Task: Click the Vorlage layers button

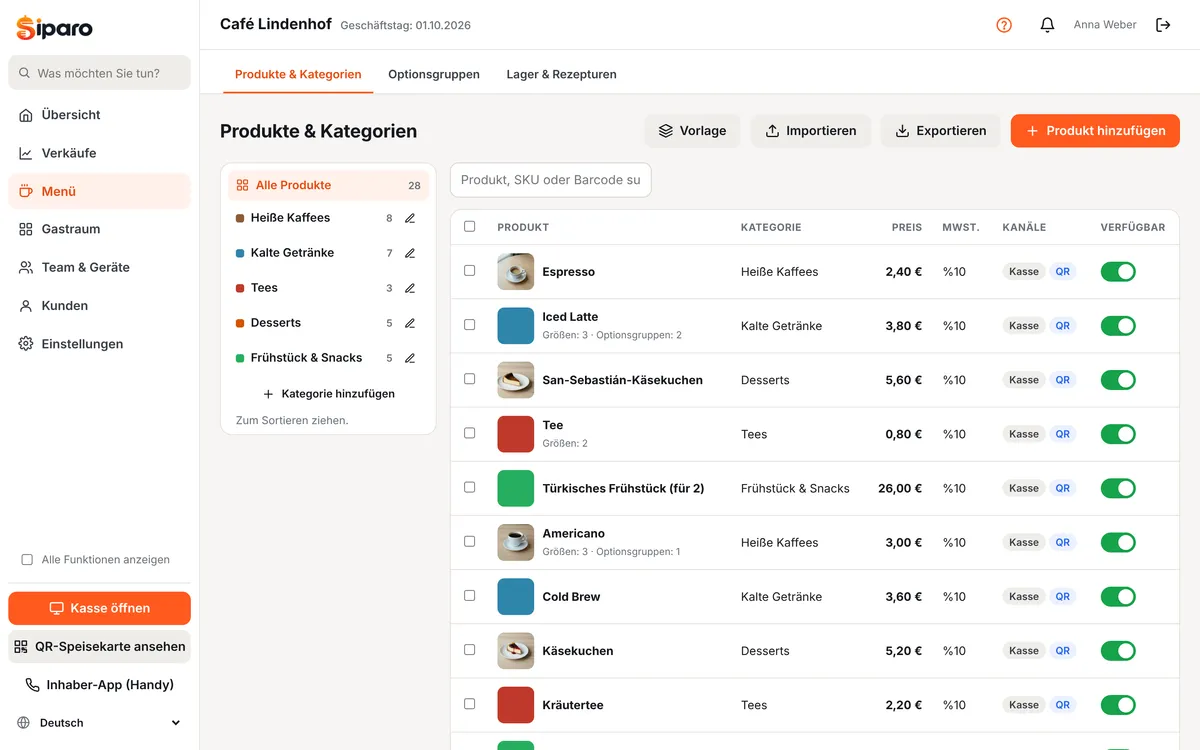Action: click(692, 131)
